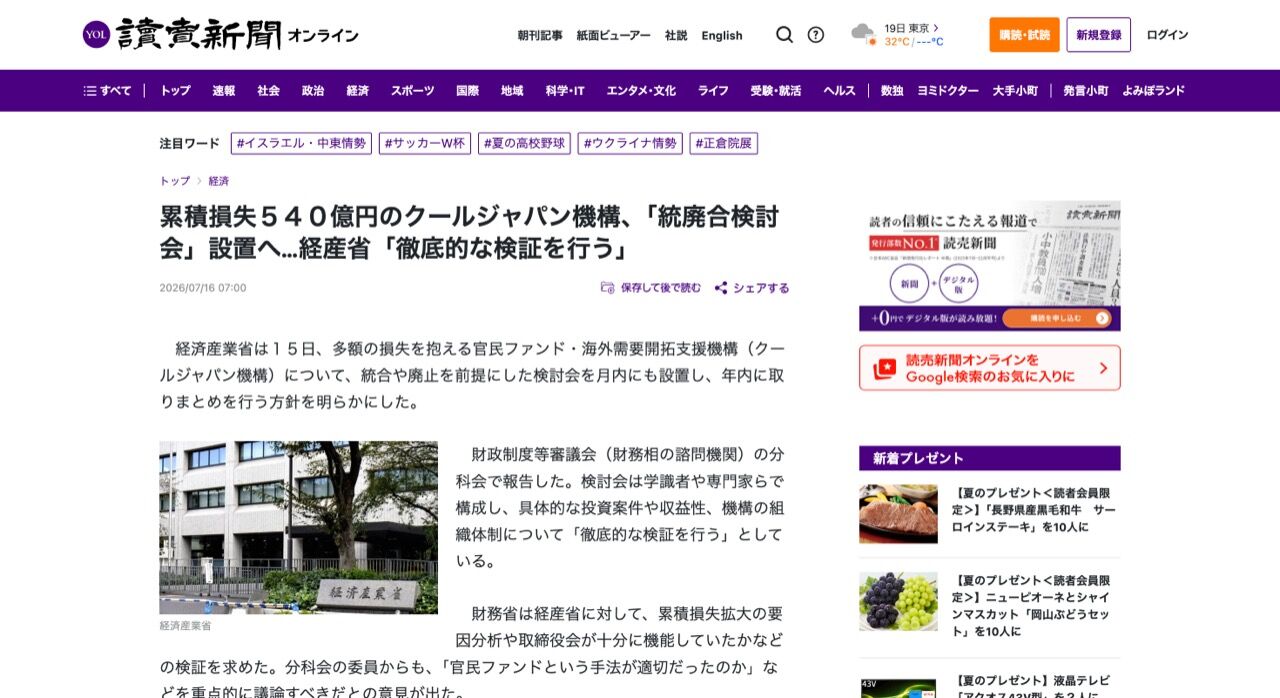Screen dimensions: 1280x698
Task: Click the 経済産業省 photo caption
Action: click(x=185, y=626)
